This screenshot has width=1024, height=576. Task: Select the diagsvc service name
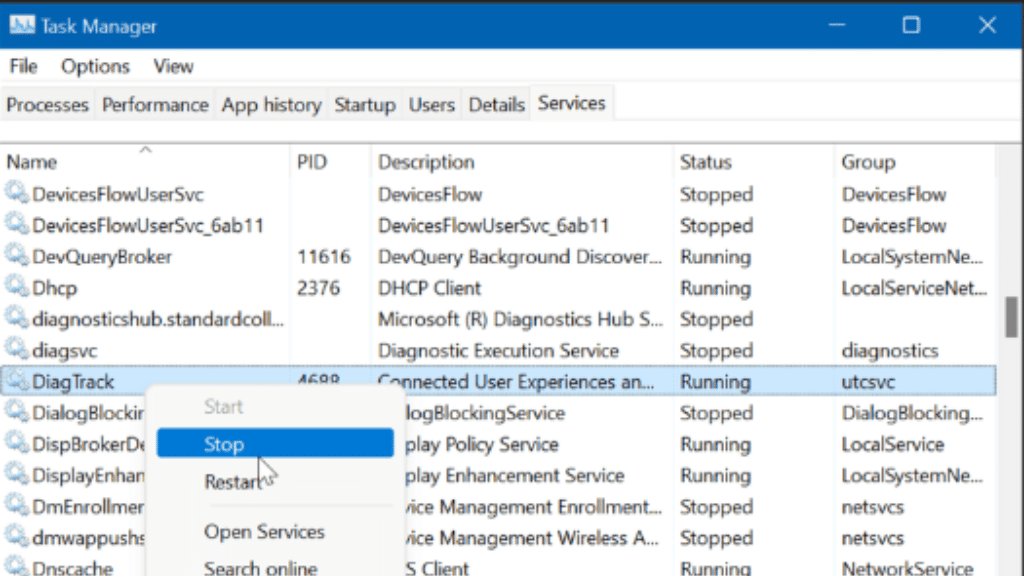click(x=64, y=351)
